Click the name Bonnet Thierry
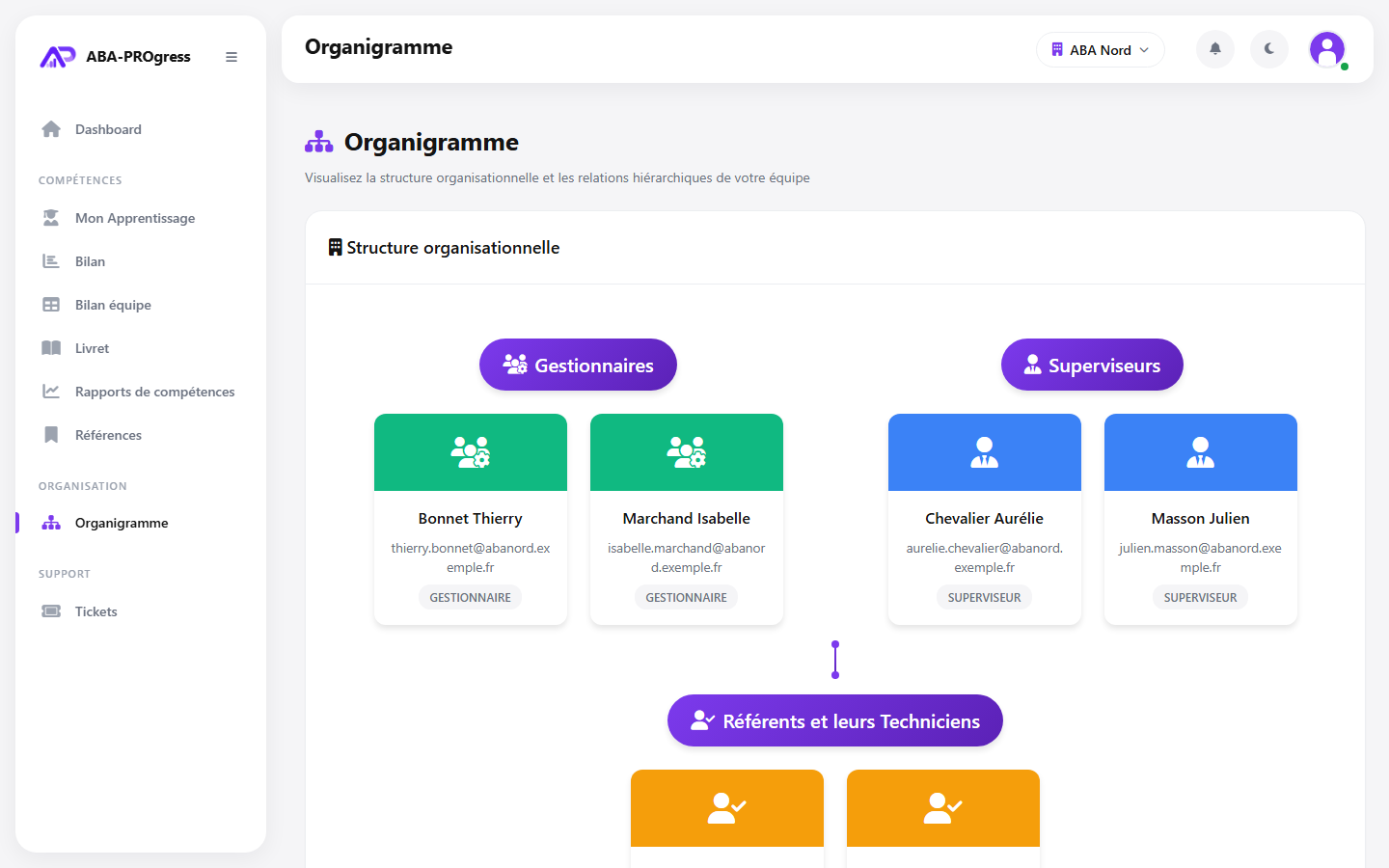 [471, 519]
